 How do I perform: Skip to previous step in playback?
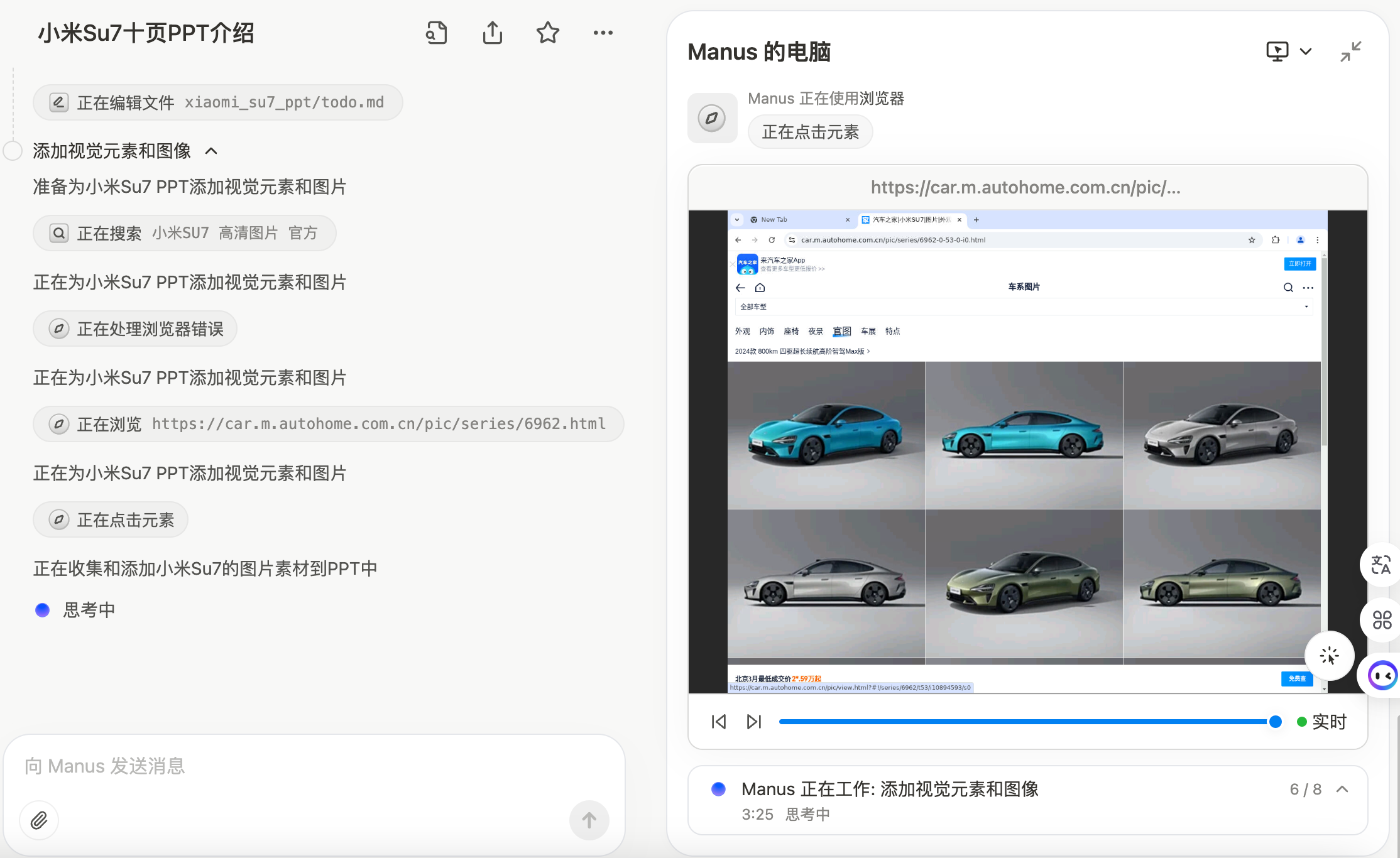pyautogui.click(x=719, y=722)
